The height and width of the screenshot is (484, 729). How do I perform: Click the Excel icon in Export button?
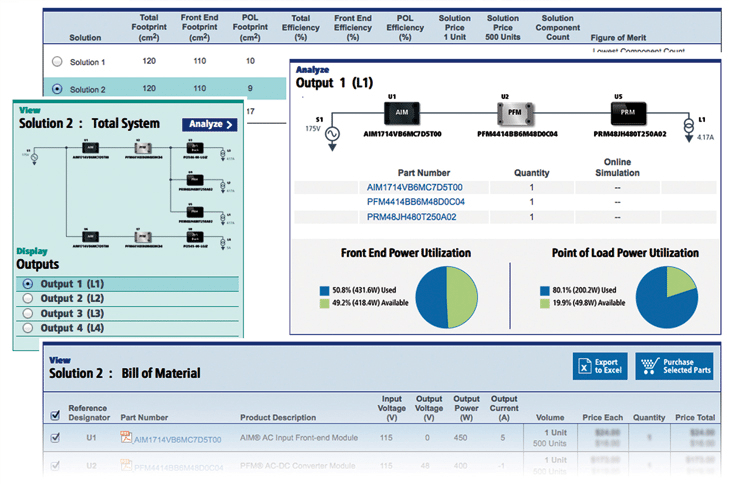click(x=583, y=366)
